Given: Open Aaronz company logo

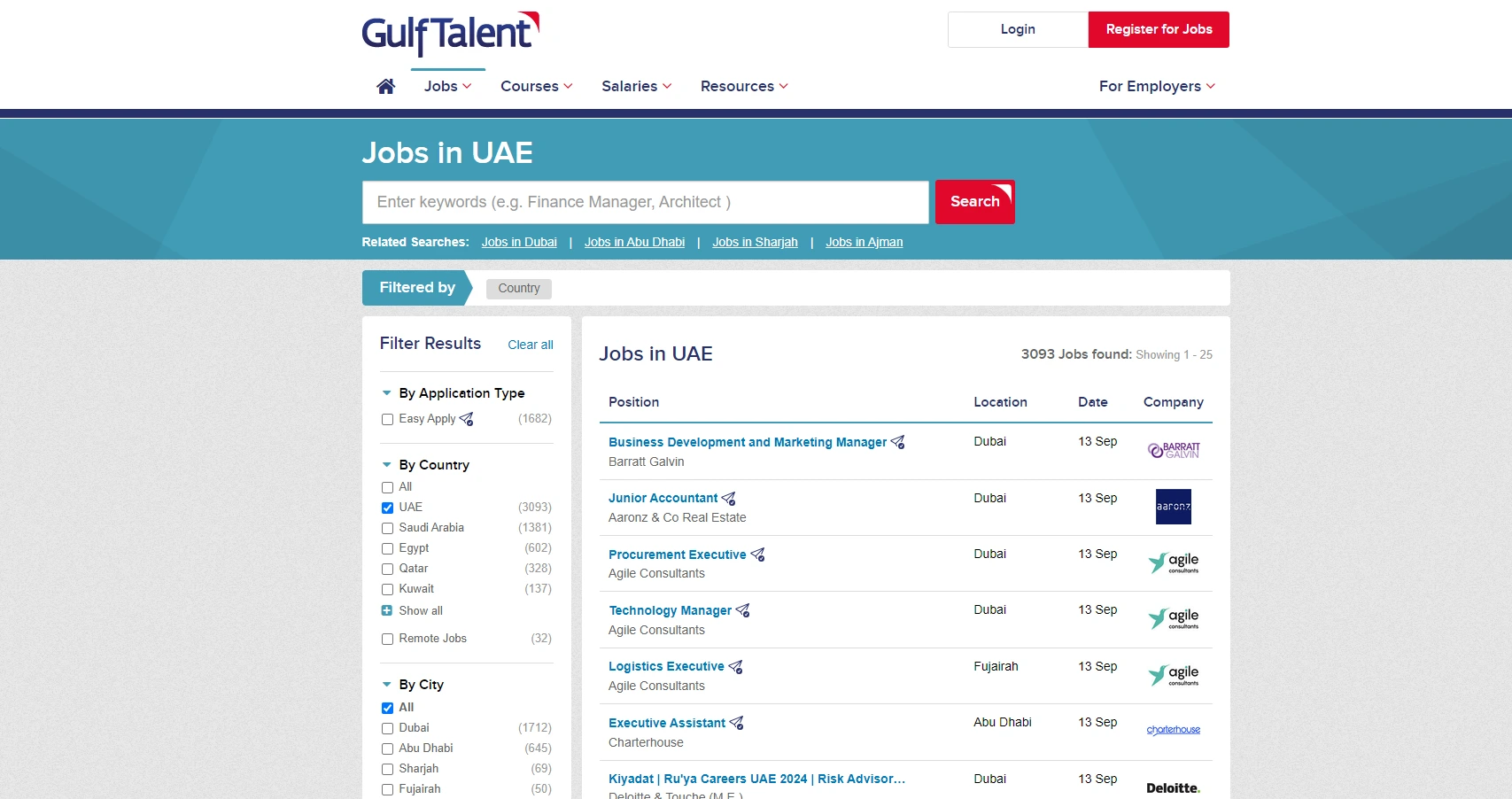Looking at the screenshot, I should (1174, 507).
